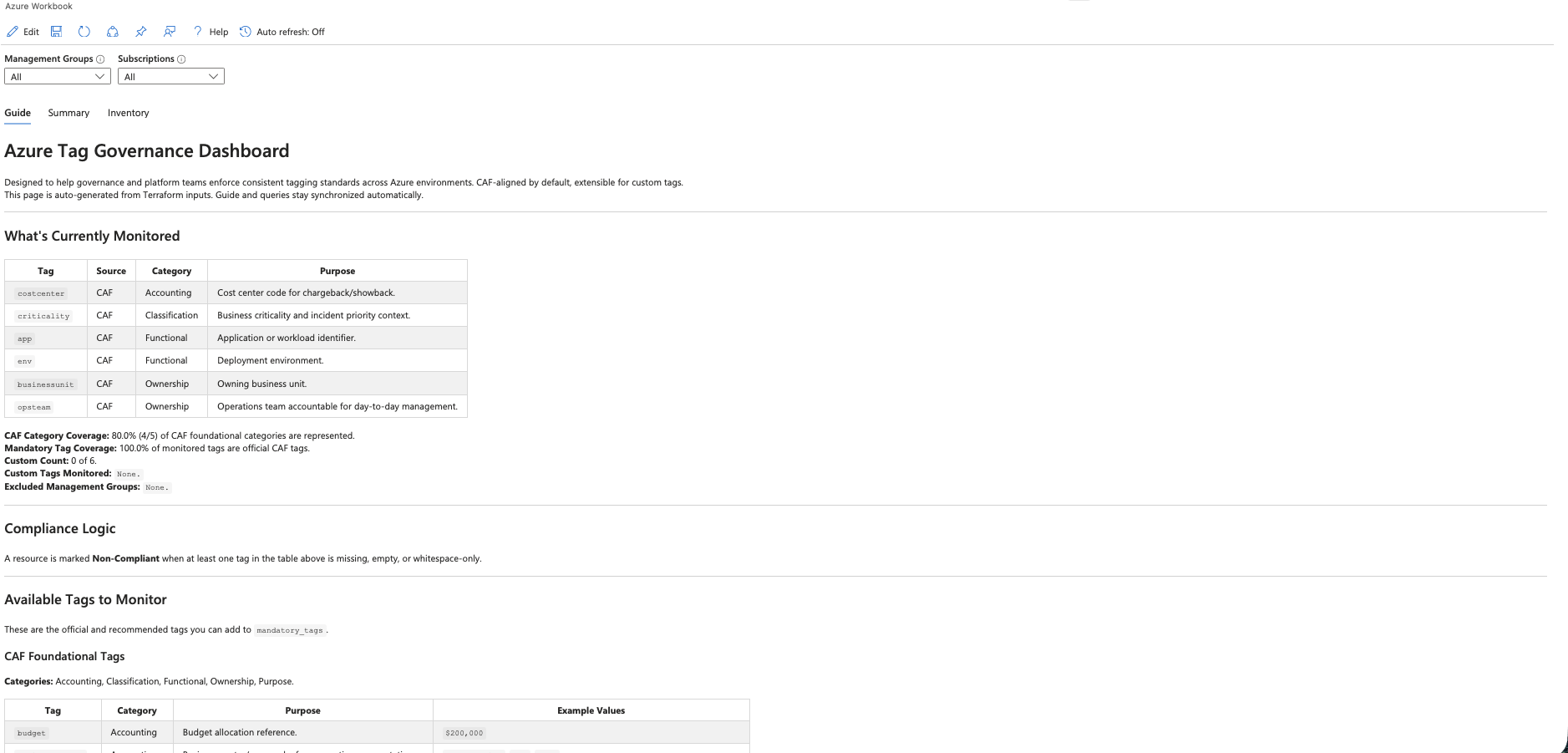Save the workbook with the floppy disk icon

pos(57,32)
